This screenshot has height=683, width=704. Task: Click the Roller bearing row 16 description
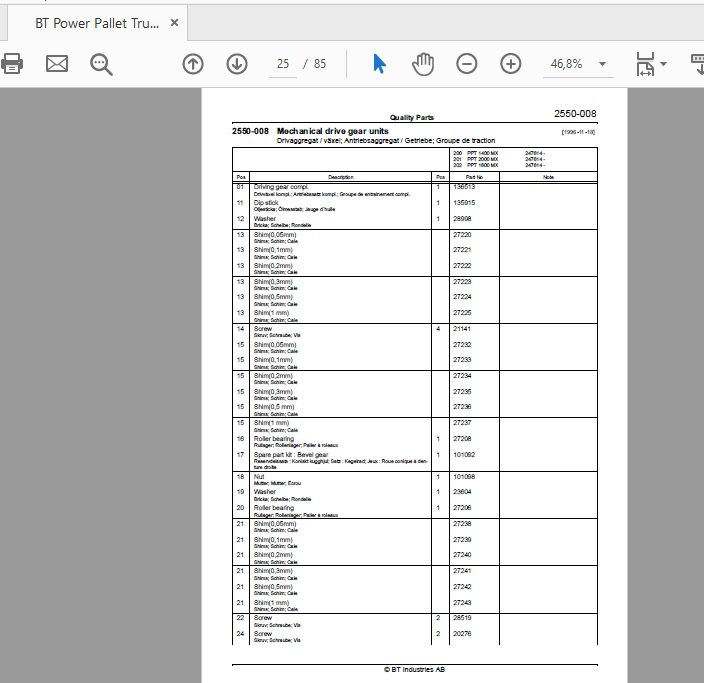(x=274, y=438)
